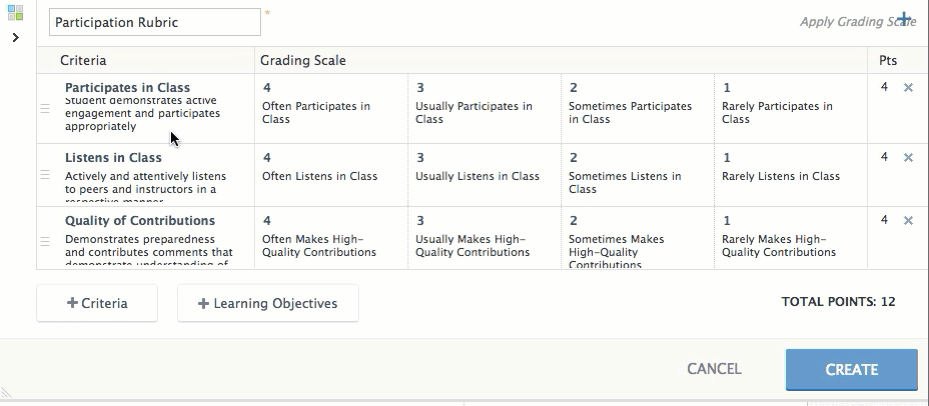Grab Participates in Class drag handle
This screenshot has height=406, width=929.
45,108
